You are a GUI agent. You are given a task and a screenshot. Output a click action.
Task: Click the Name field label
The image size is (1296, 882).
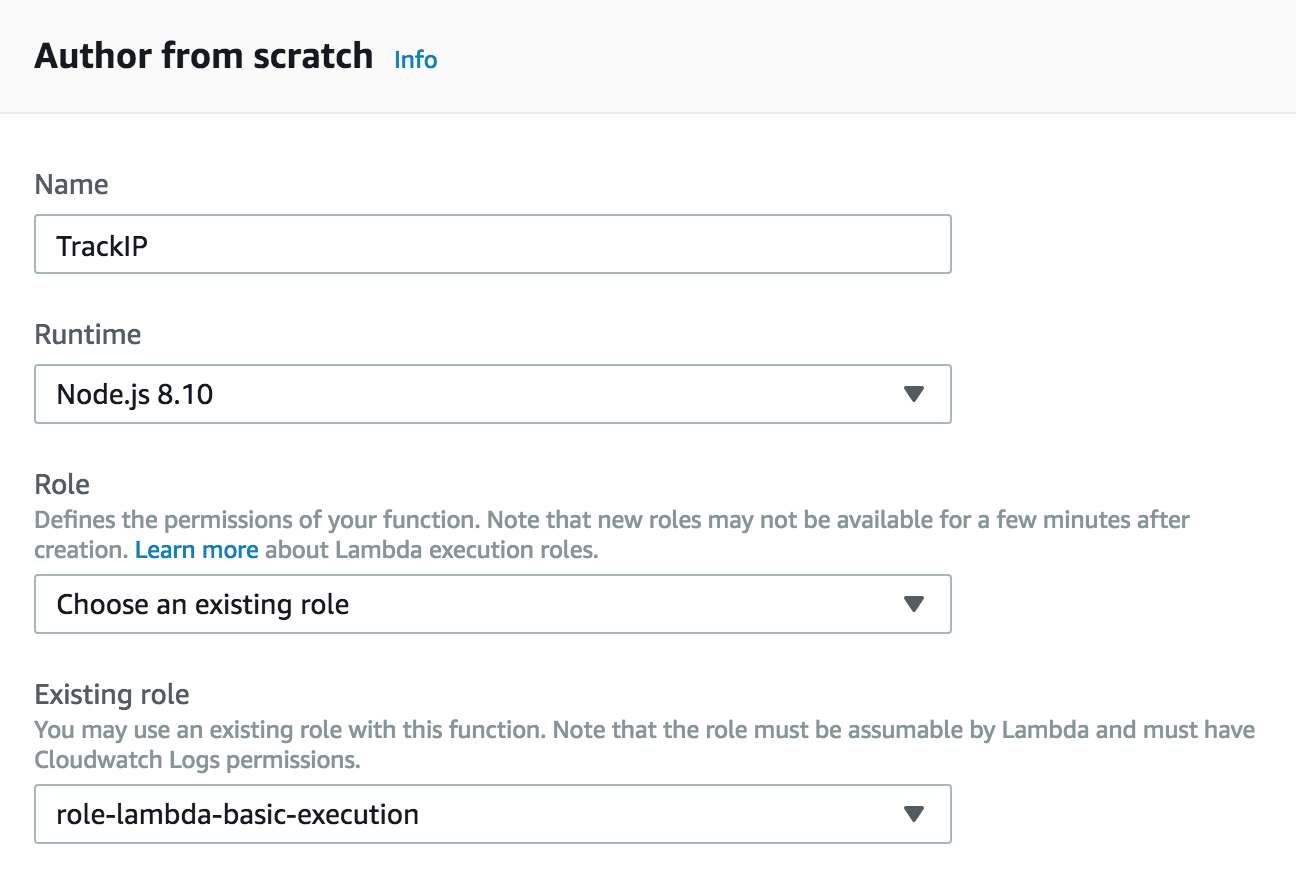point(71,185)
